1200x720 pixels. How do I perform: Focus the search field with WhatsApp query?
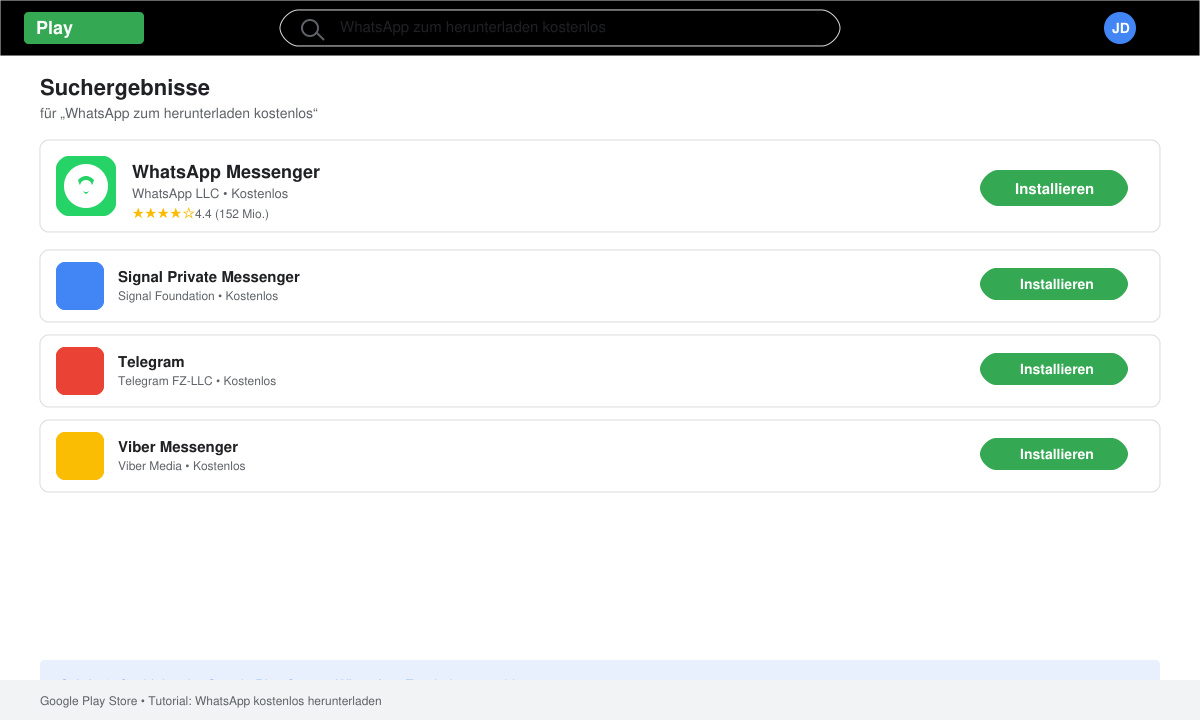560,28
